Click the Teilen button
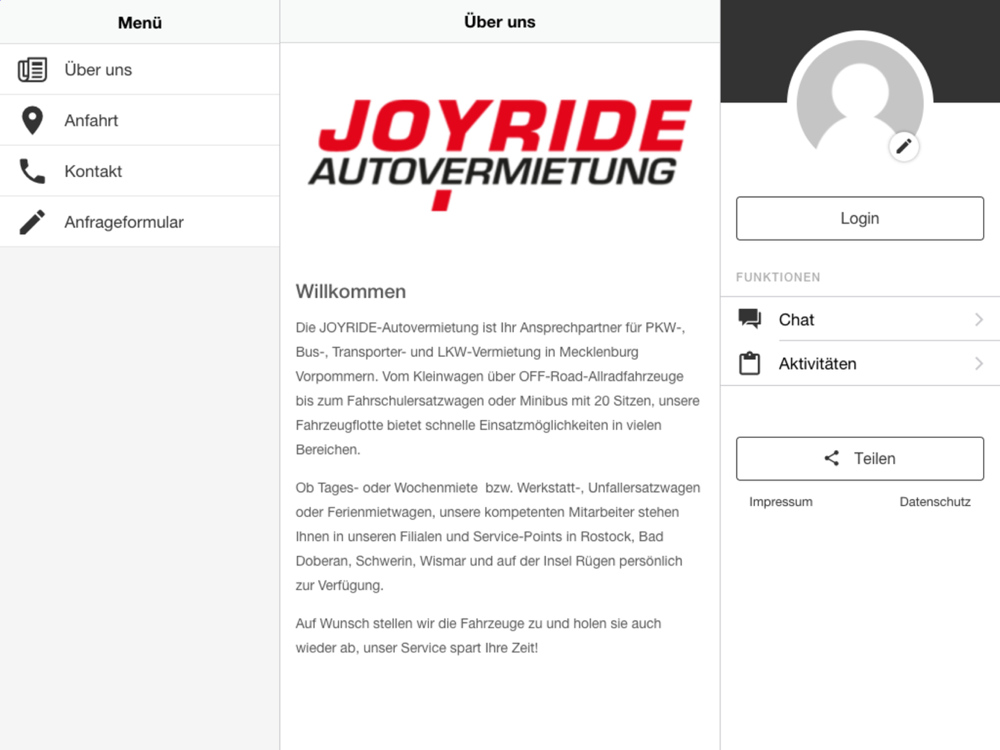The height and width of the screenshot is (750, 1000). click(860, 459)
